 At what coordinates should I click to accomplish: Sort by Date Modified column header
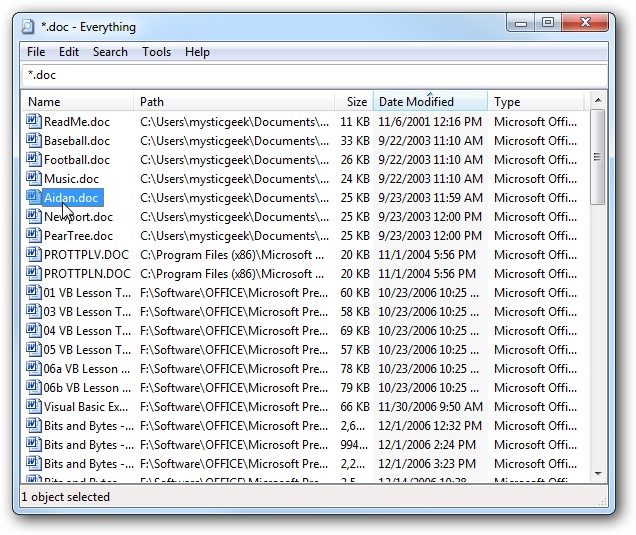[430, 101]
